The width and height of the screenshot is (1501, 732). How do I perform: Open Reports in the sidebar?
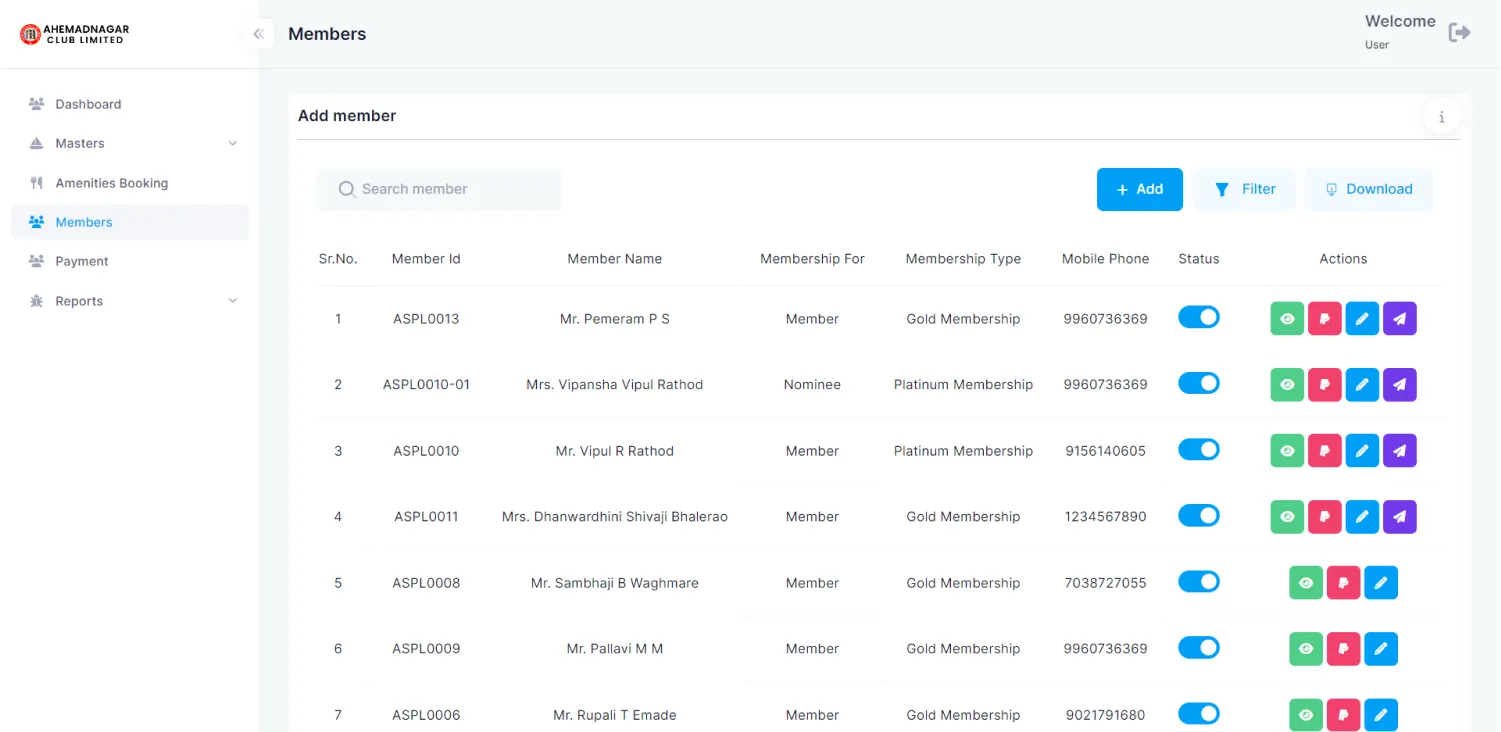130,301
